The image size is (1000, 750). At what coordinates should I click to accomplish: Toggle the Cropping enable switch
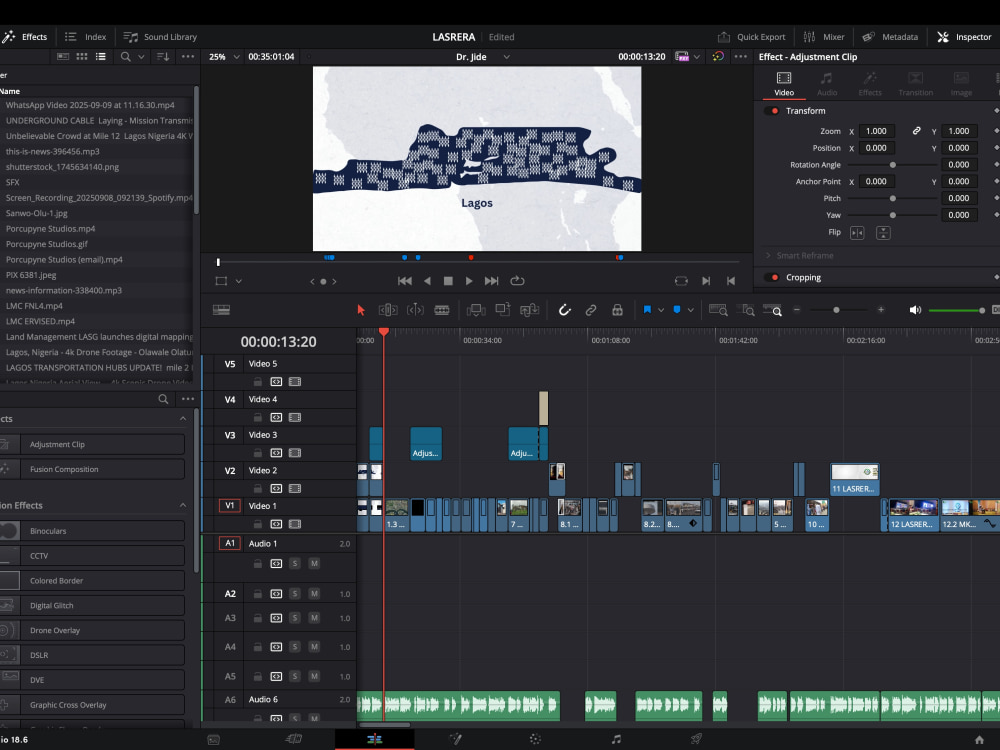click(772, 277)
